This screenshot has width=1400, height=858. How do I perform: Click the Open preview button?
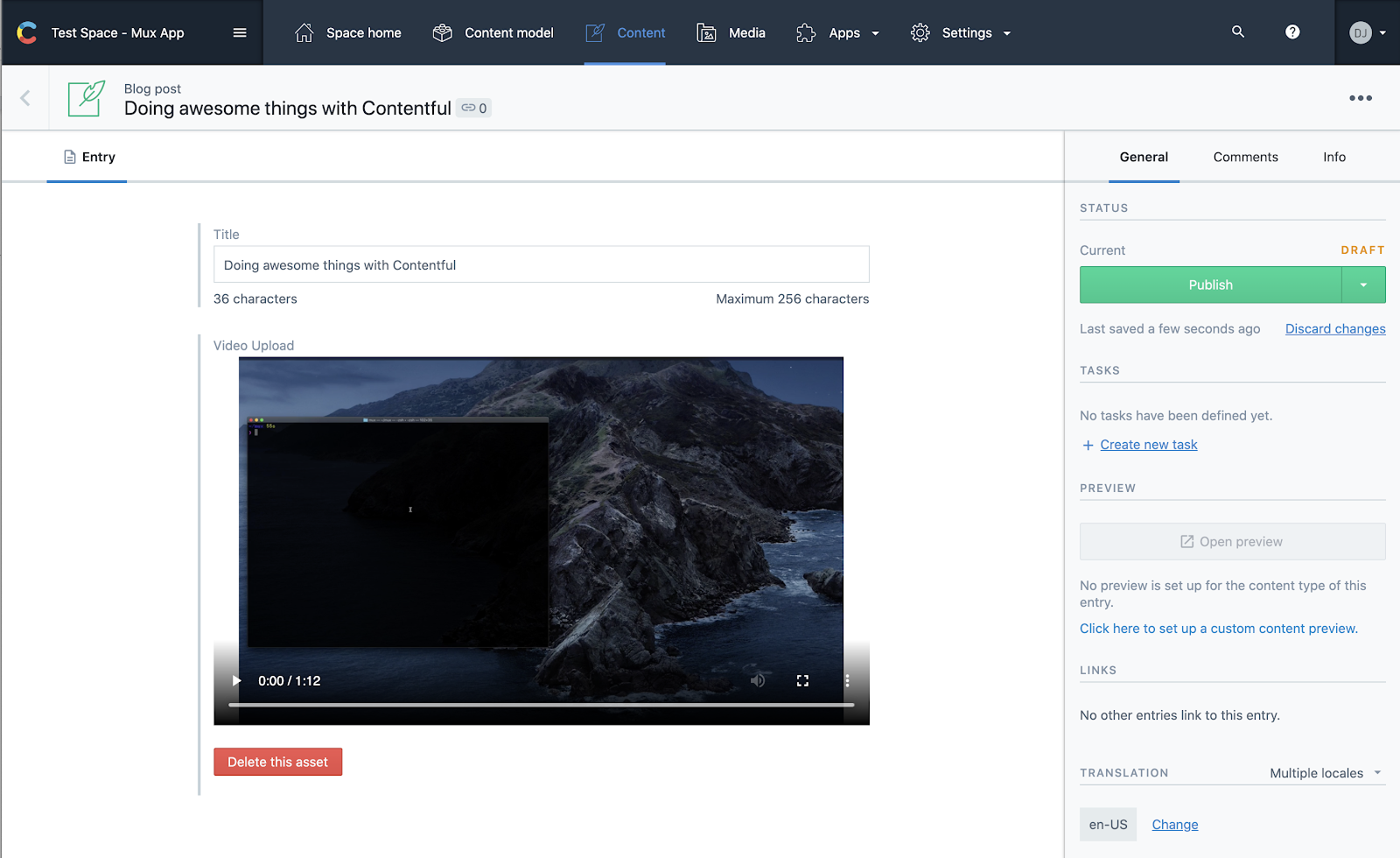(x=1232, y=541)
